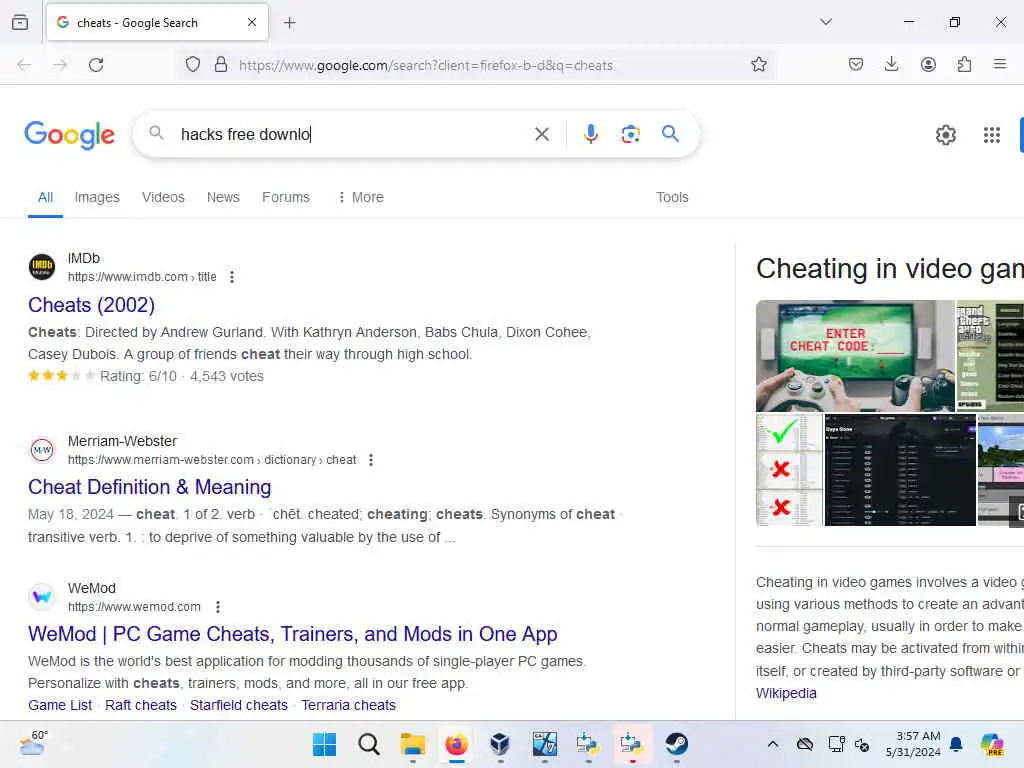1024x768 pixels.
Task: Open the Merriam-Webster result options menu
Action: (x=371, y=460)
